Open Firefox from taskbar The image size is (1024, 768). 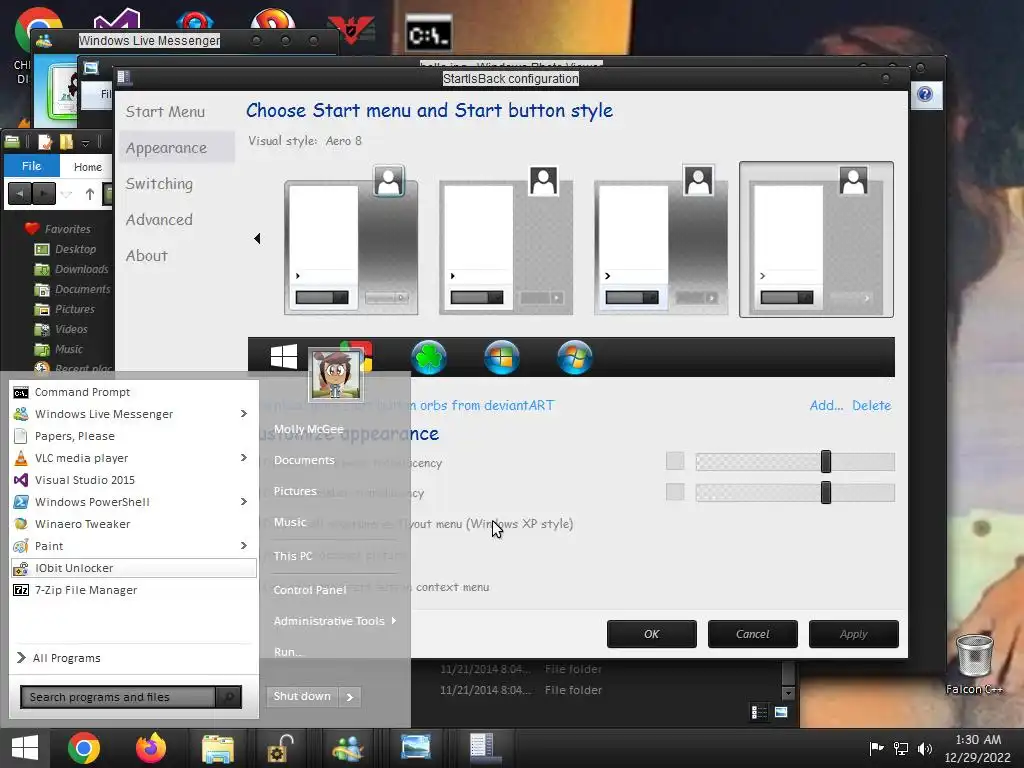(151, 748)
